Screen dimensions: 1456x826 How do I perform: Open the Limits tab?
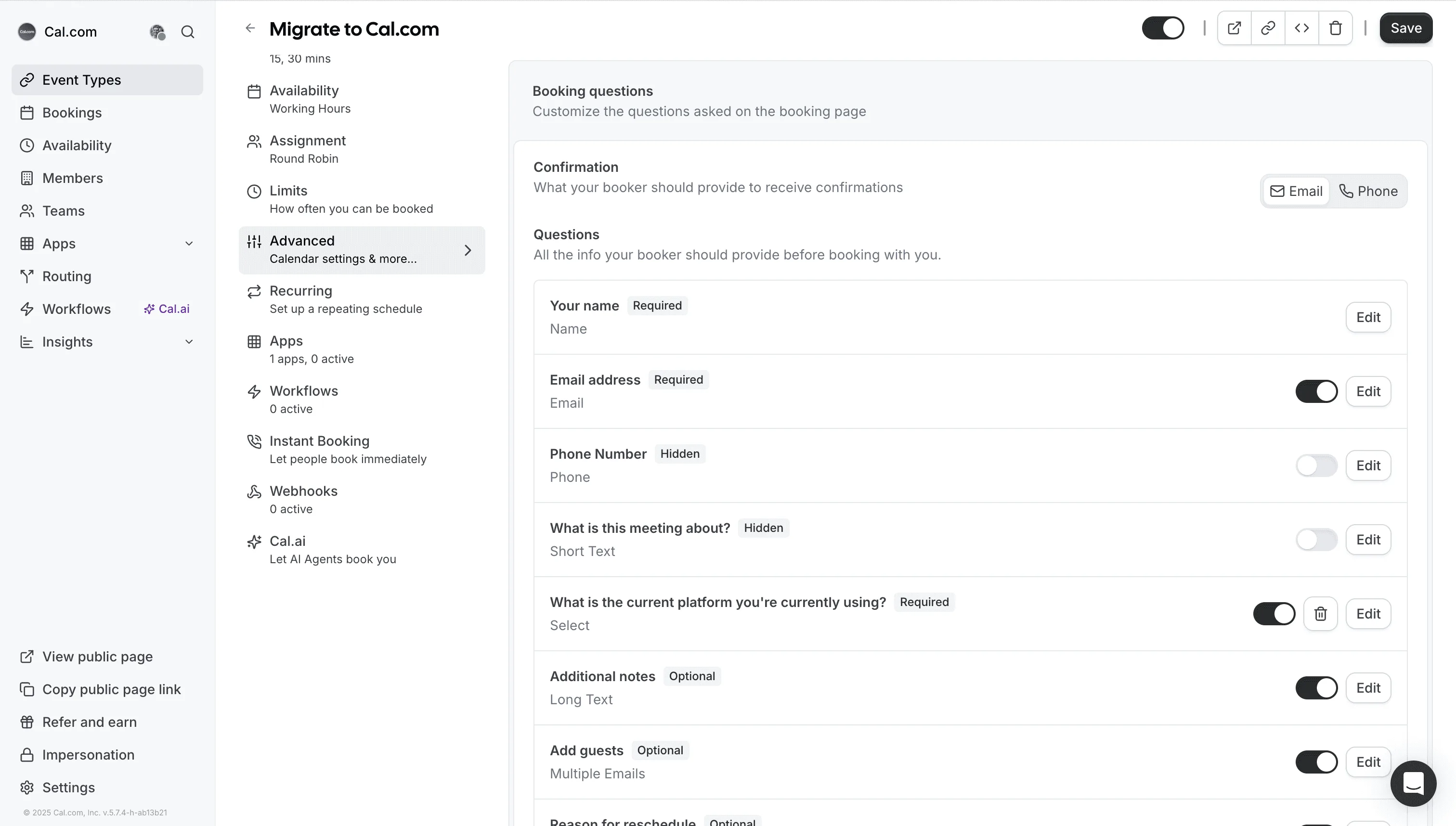pos(362,200)
